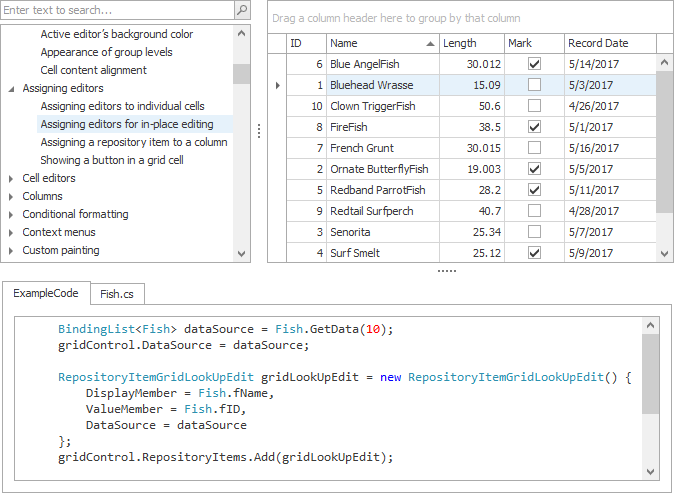The height and width of the screenshot is (493, 674).
Task: Click the search magnifier icon
Action: click(x=241, y=10)
